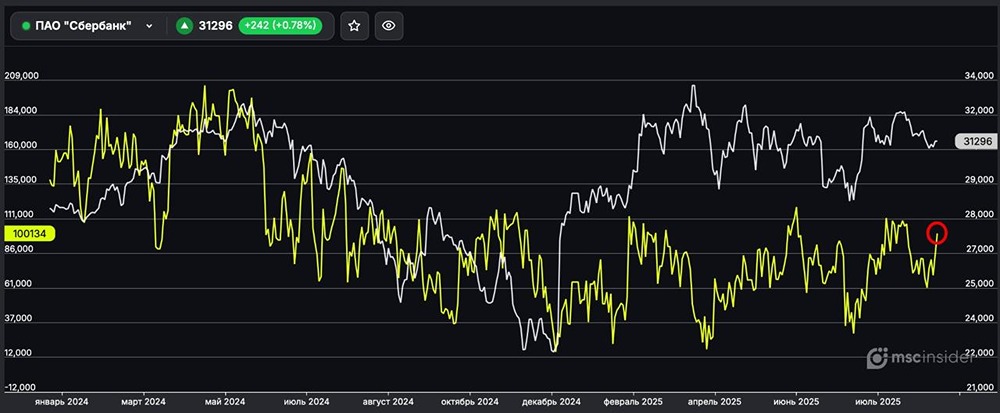Click the green status dot beside Сбербанк
1000x413 pixels.
pyautogui.click(x=26, y=26)
